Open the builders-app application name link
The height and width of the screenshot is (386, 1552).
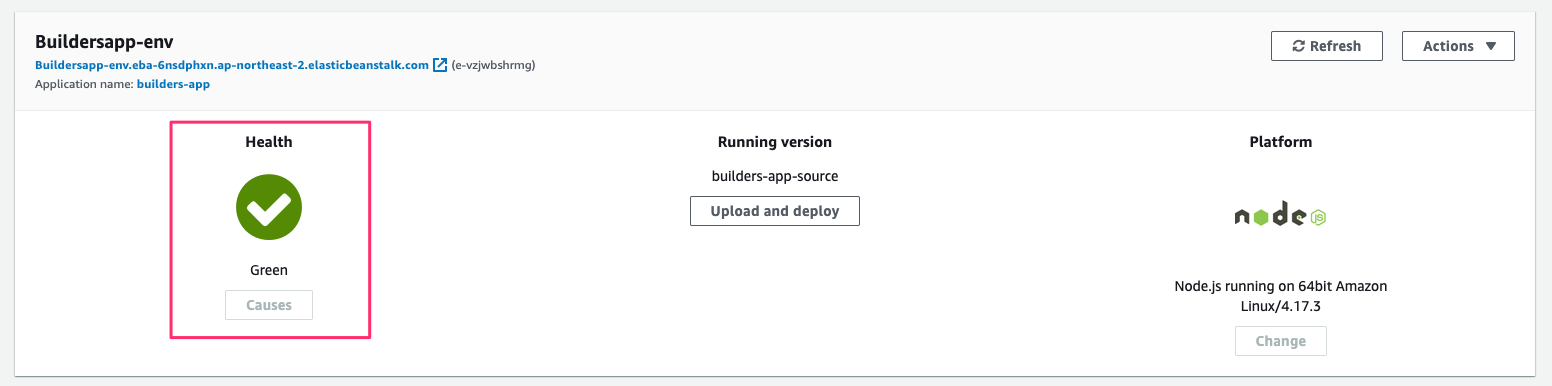pyautogui.click(x=173, y=84)
